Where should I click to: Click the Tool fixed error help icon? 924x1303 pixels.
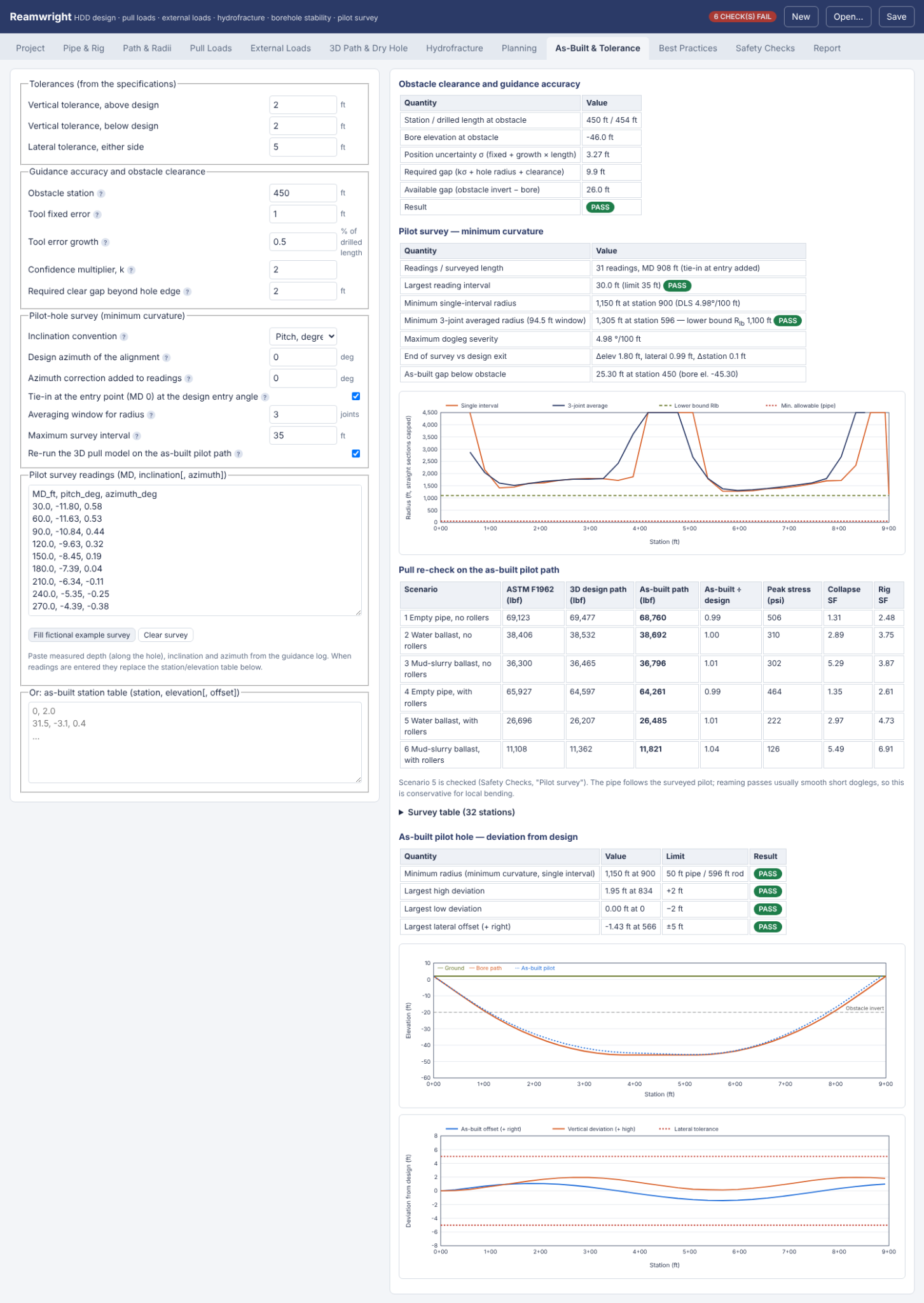pos(97,214)
